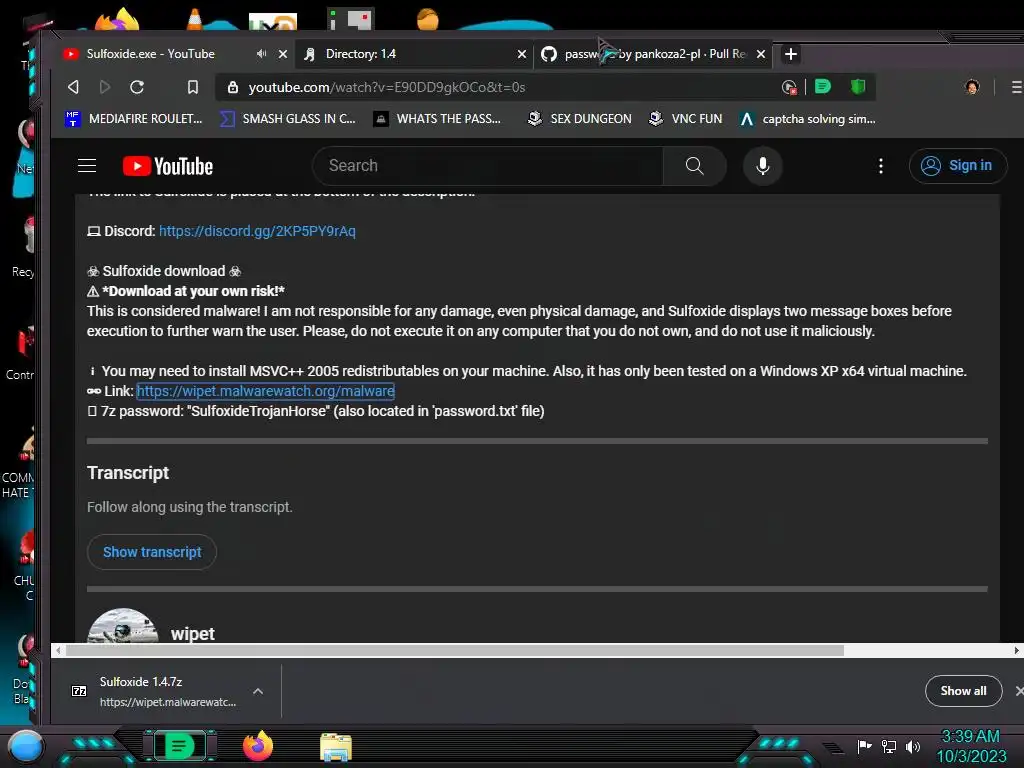Screen dimensions: 1024x768
Task: Click the network tray icon
Action: pos(889,746)
